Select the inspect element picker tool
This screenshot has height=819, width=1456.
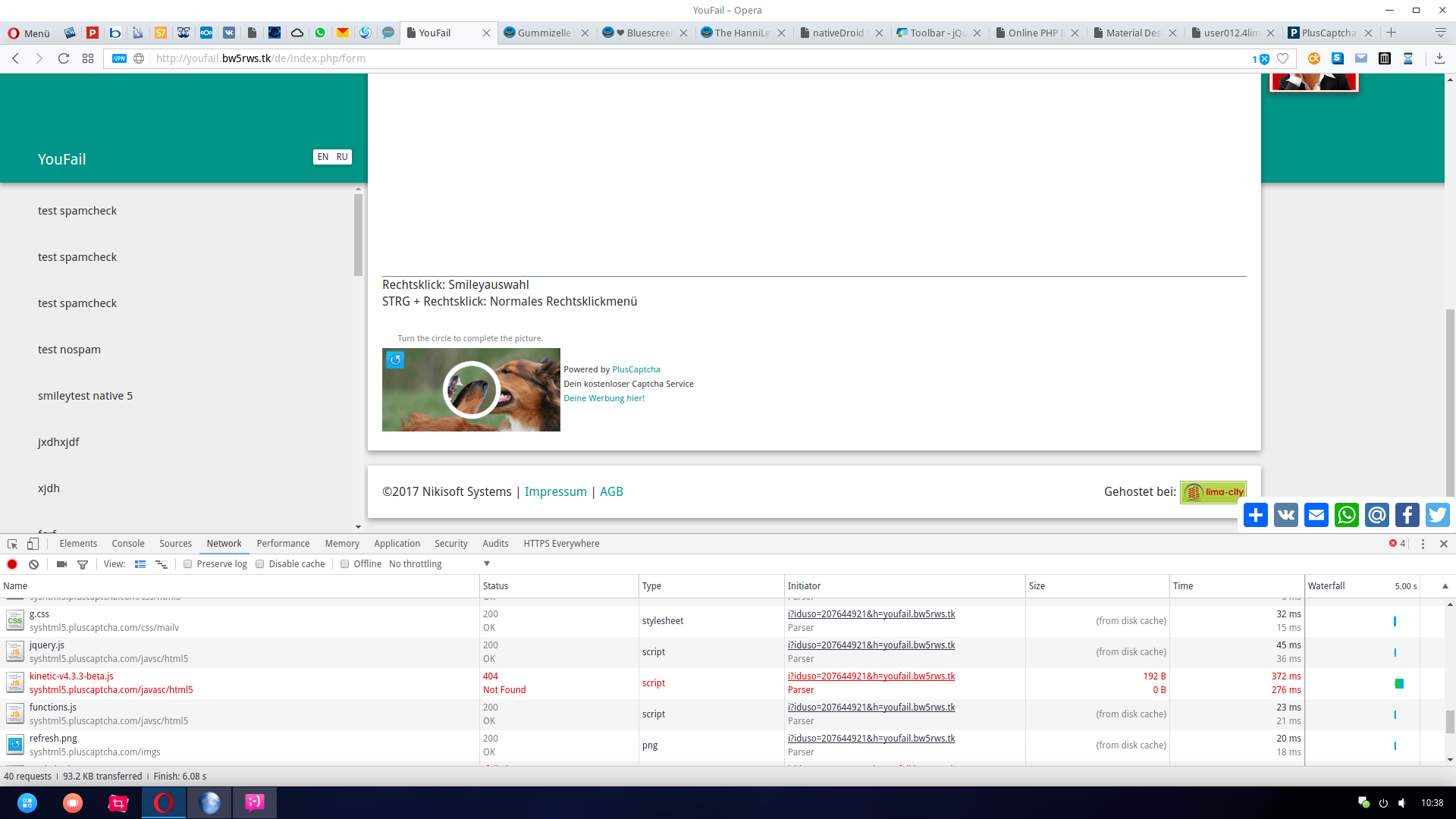(12, 544)
